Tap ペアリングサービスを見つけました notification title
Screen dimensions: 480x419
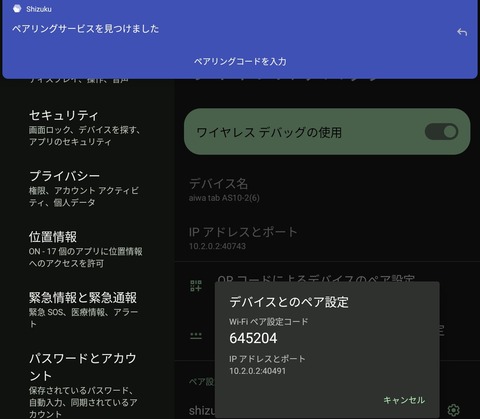click(86, 29)
